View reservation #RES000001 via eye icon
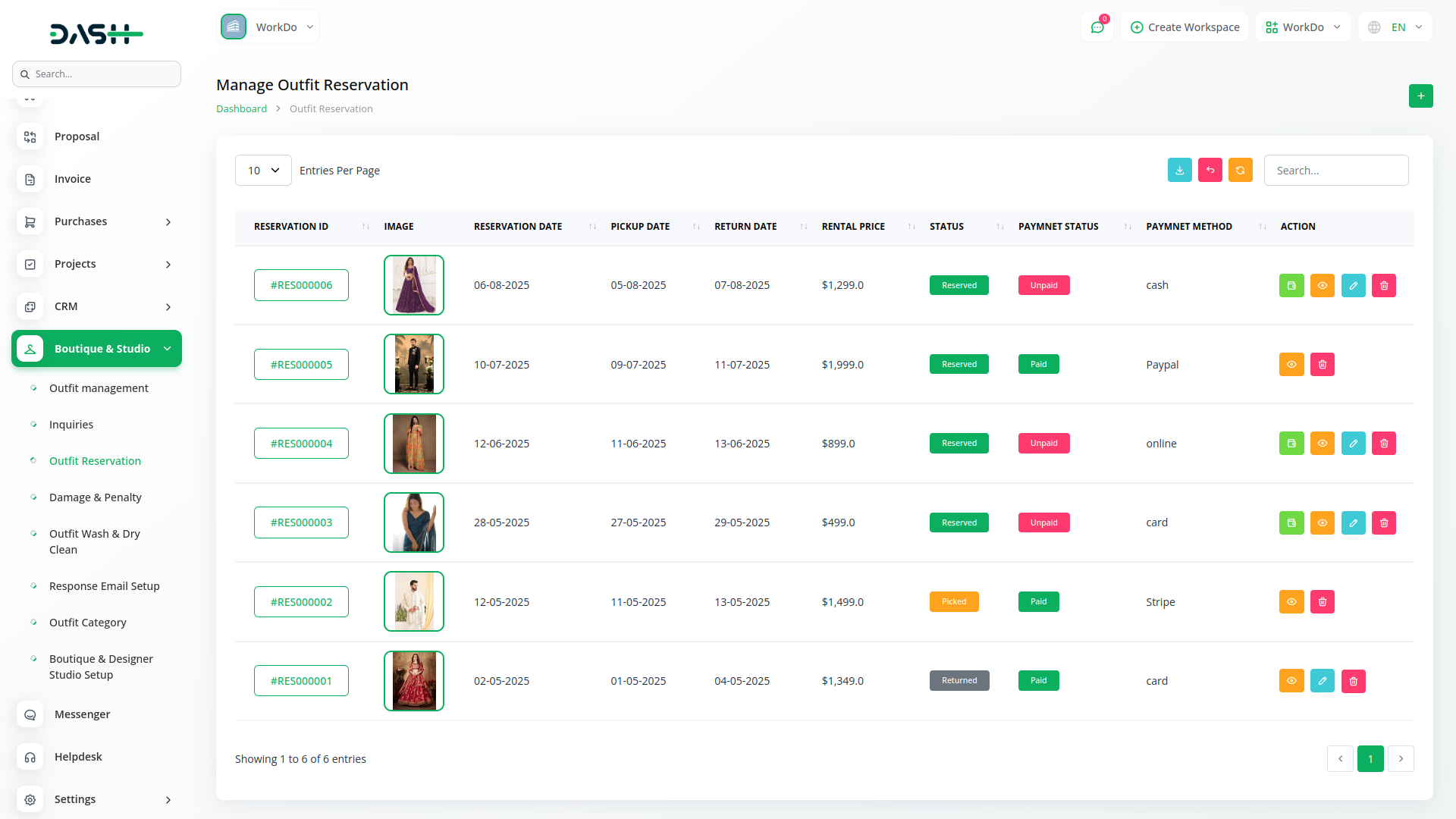The width and height of the screenshot is (1456, 819). (x=1291, y=681)
